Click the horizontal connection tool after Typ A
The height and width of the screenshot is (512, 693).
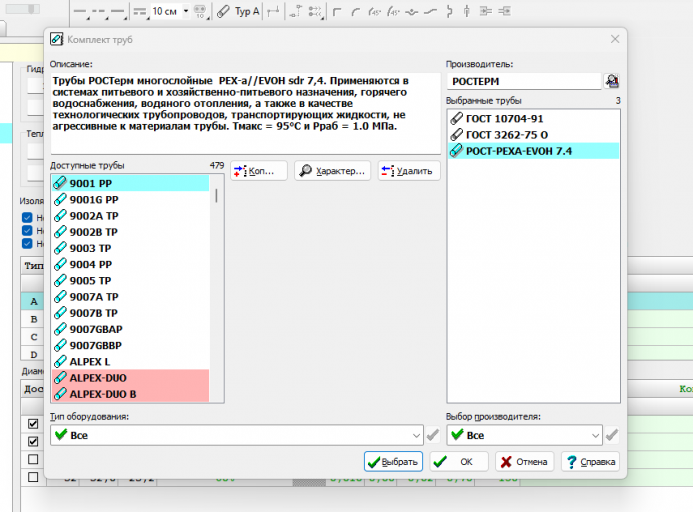click(x=274, y=11)
